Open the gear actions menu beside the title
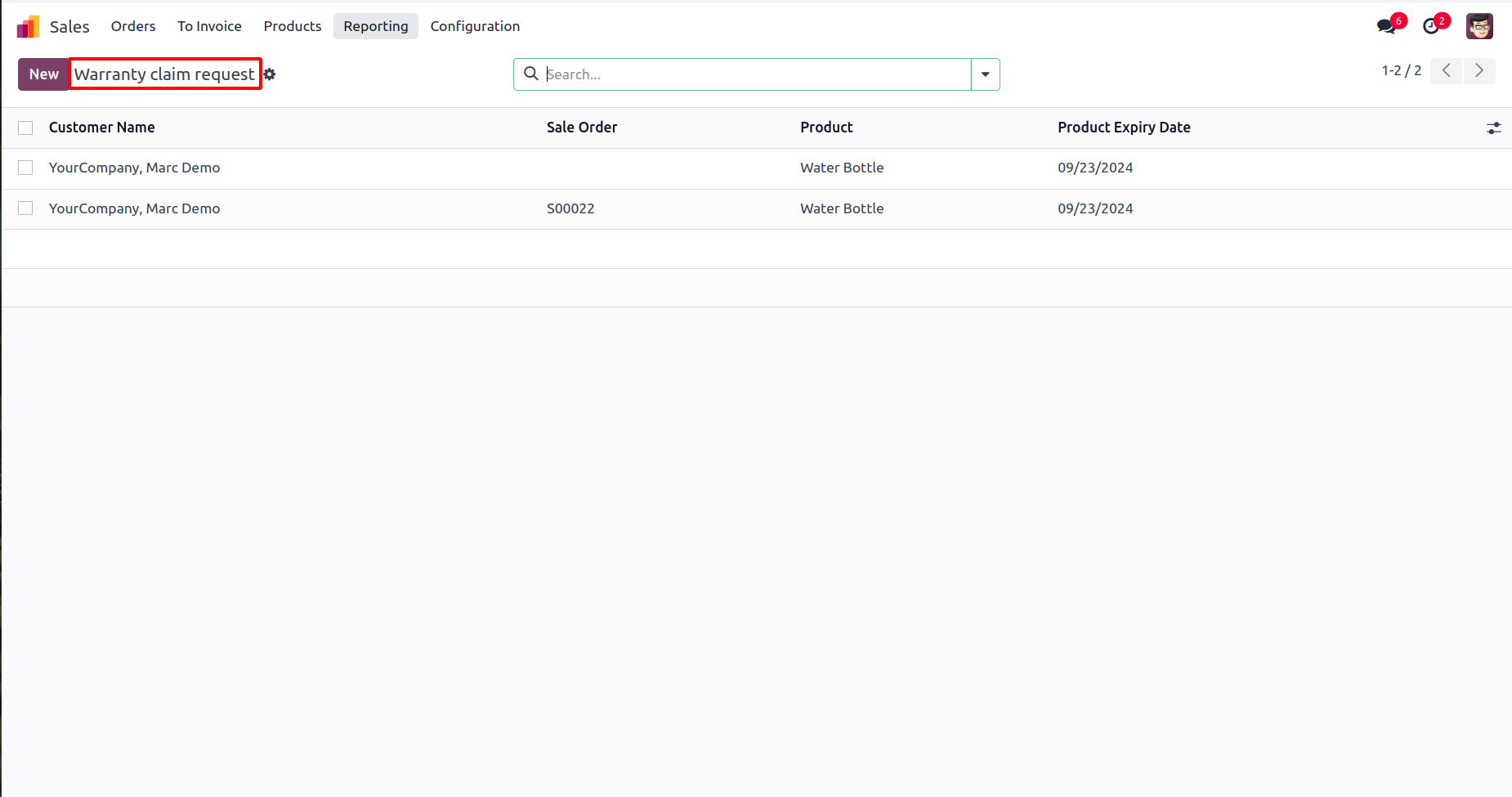The width and height of the screenshot is (1512, 797). (270, 74)
